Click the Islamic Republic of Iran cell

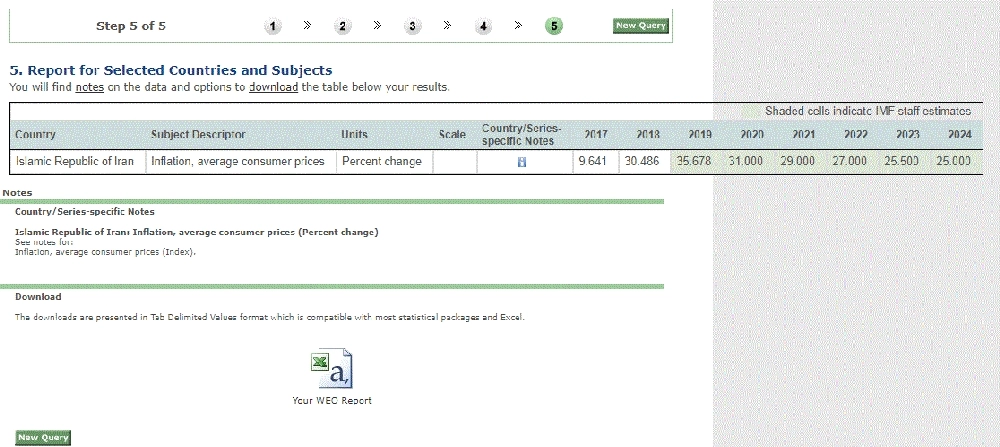point(75,161)
